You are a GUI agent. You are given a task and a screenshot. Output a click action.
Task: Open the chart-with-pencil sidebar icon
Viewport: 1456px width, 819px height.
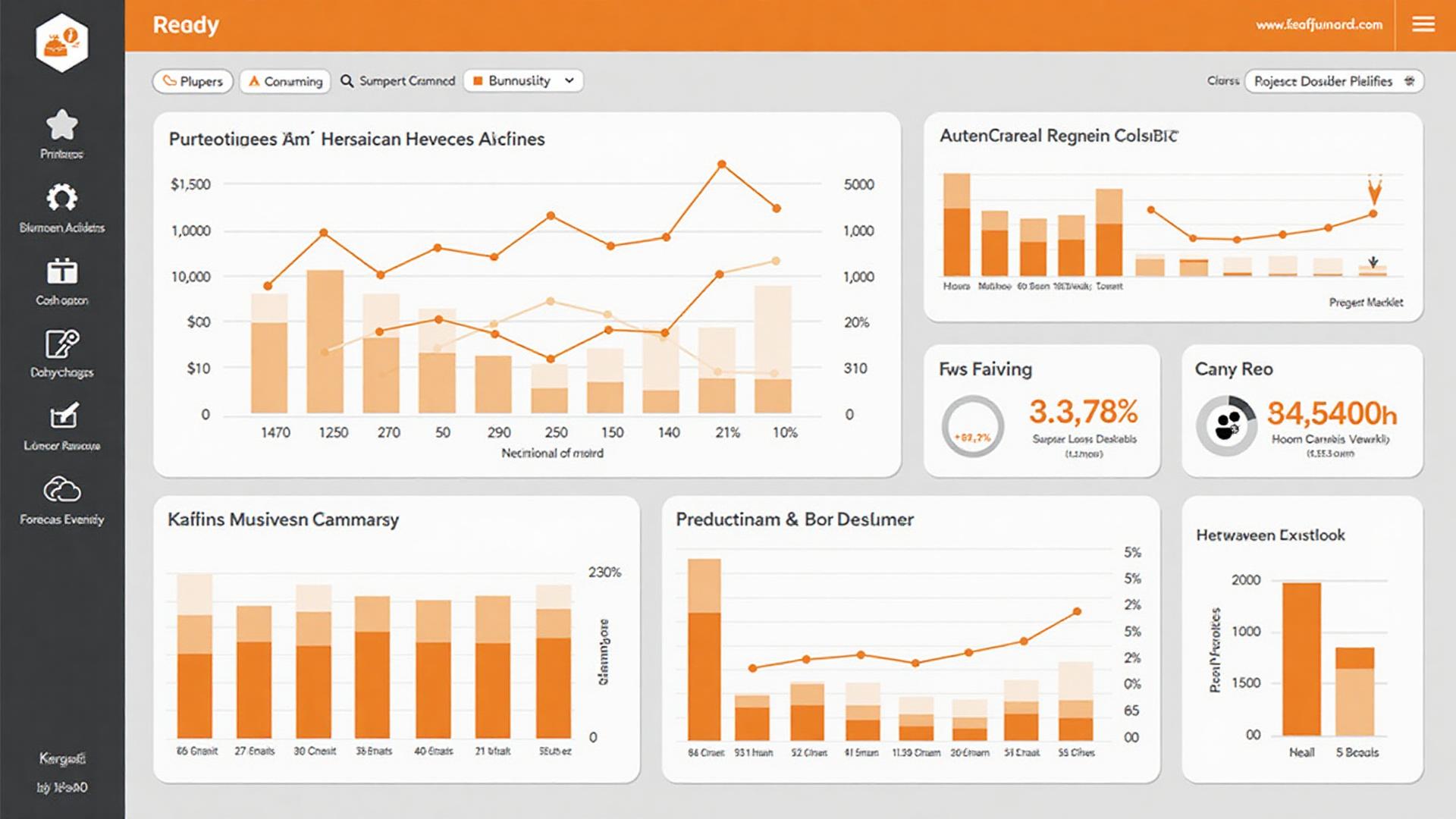point(63,416)
